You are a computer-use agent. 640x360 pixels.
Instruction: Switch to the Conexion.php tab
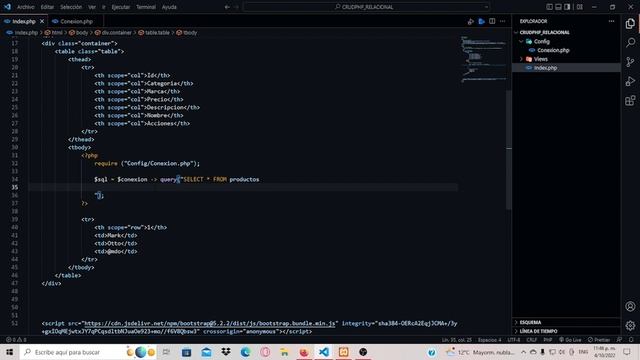tap(76, 21)
